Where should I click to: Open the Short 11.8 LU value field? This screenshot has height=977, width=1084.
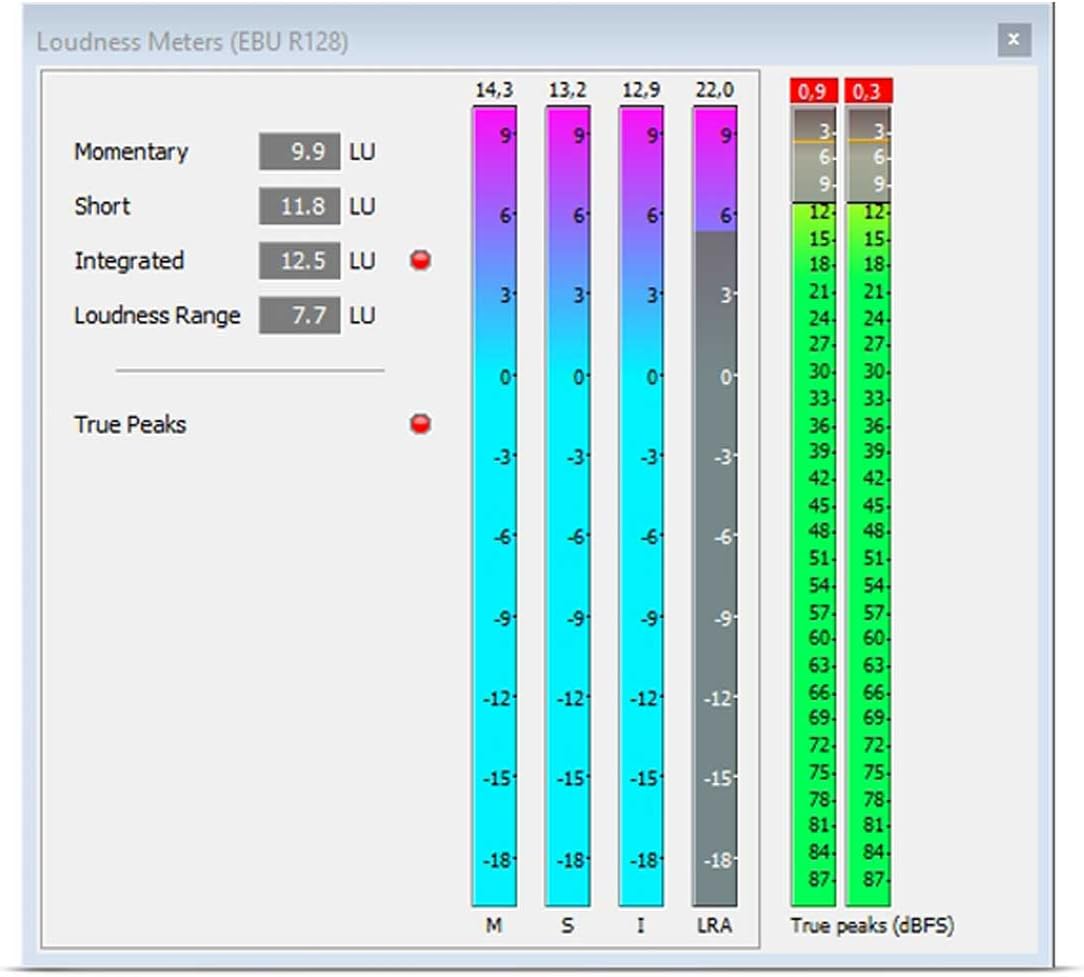[x=299, y=206]
